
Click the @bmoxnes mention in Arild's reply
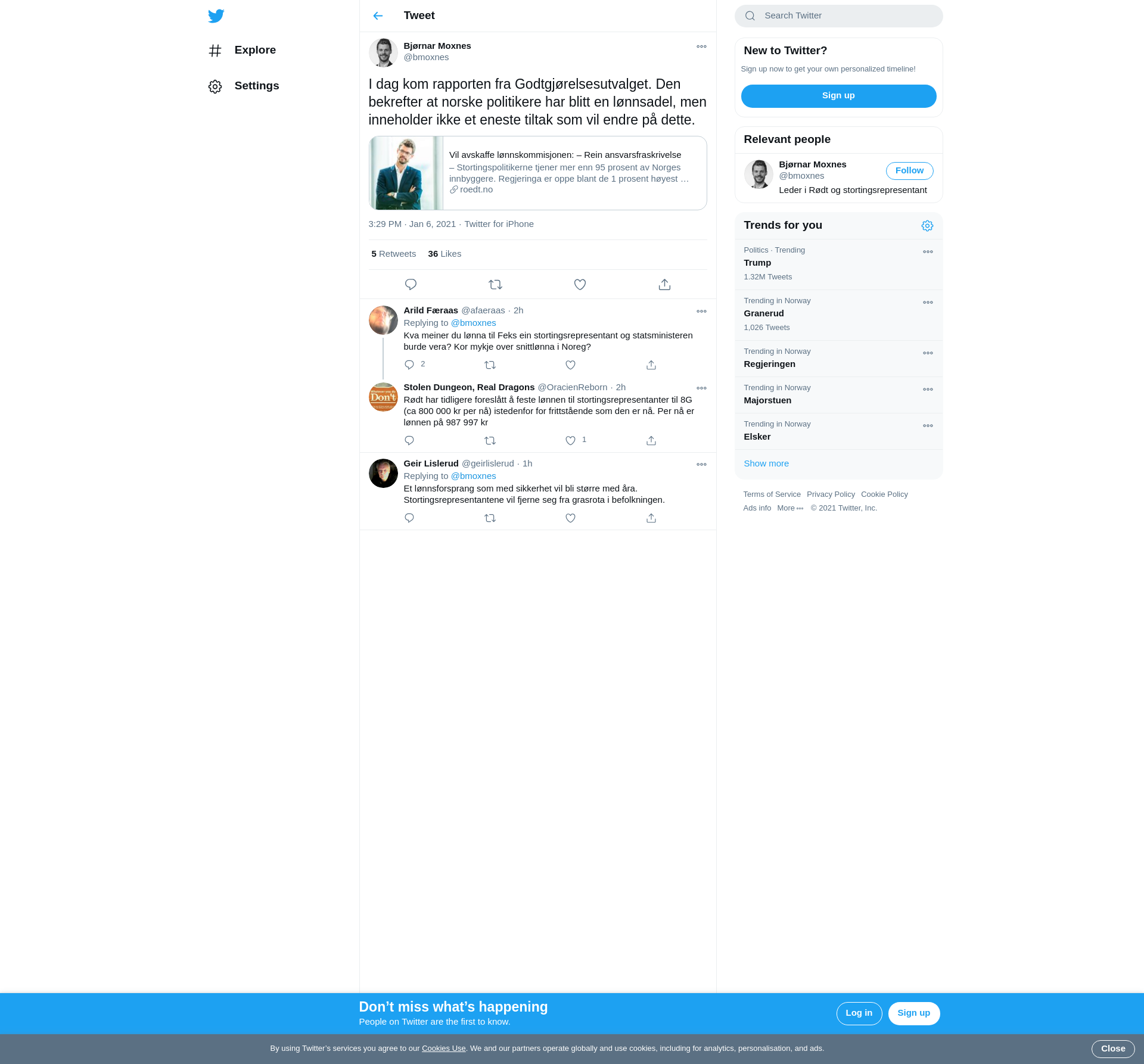point(473,323)
